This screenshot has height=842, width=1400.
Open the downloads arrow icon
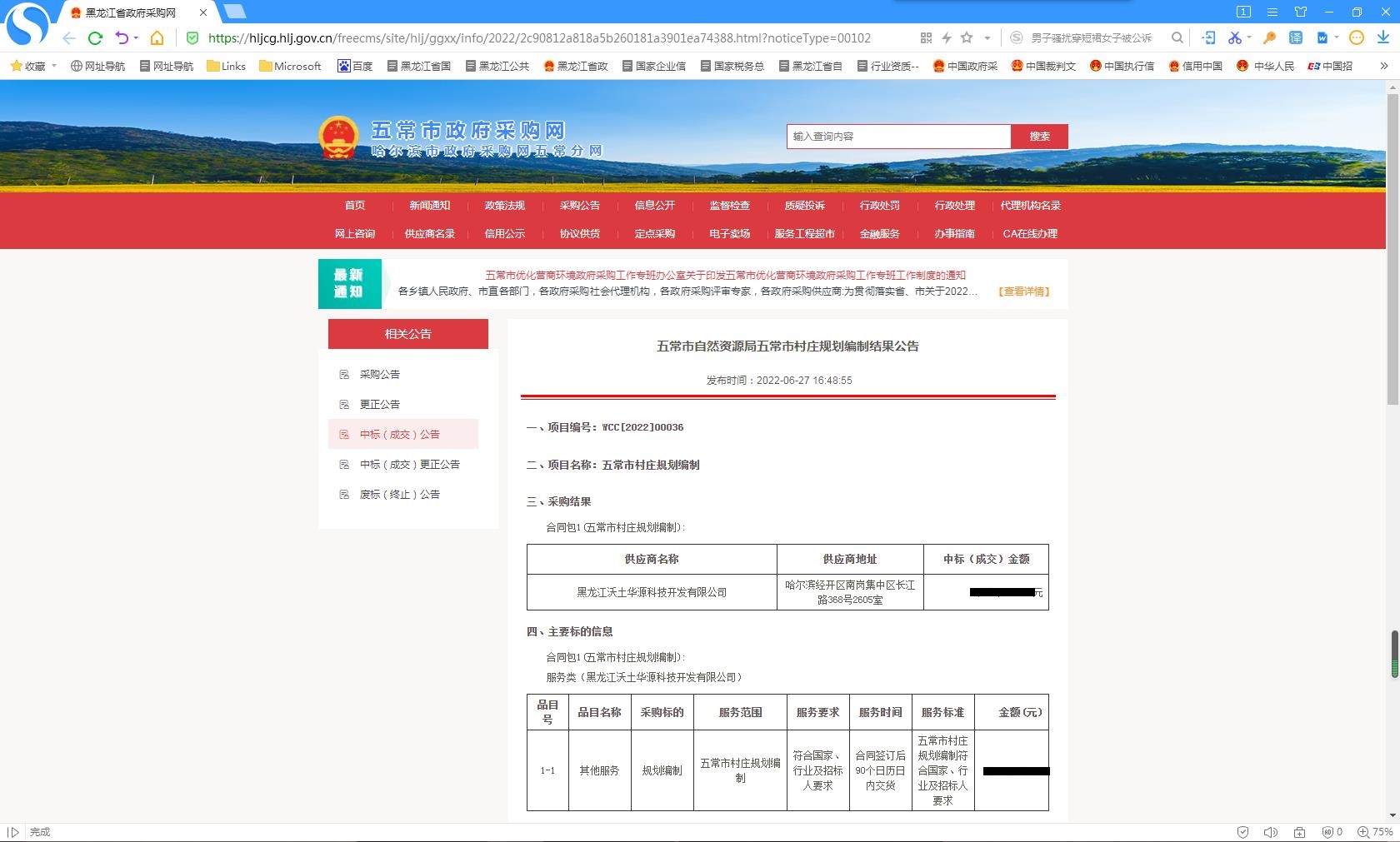[x=1383, y=37]
